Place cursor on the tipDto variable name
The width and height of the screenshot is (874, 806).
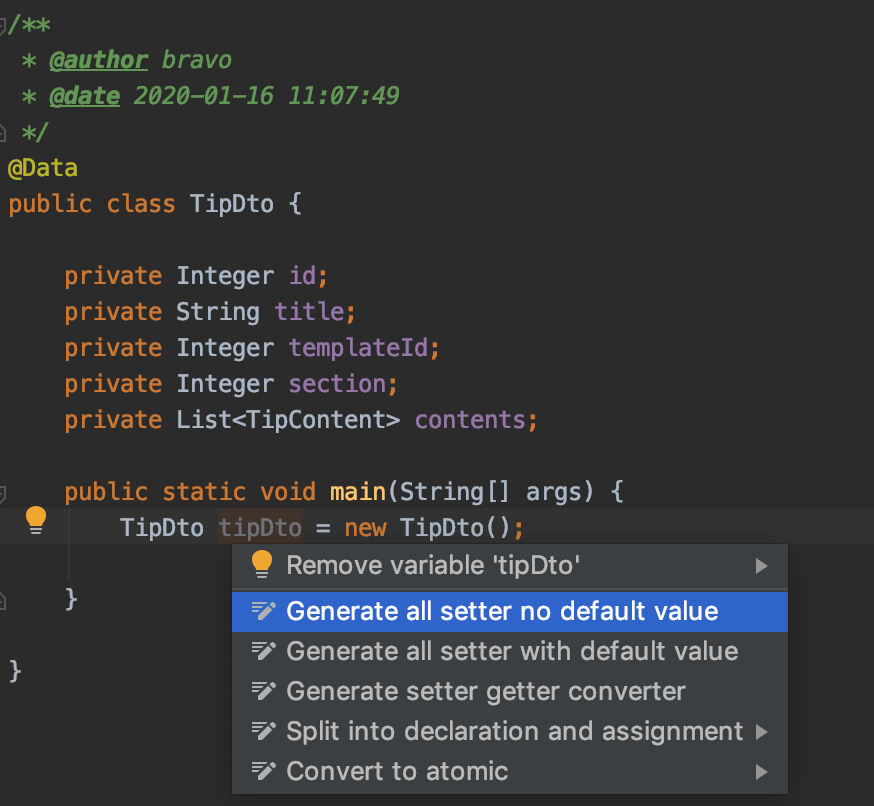tap(260, 527)
